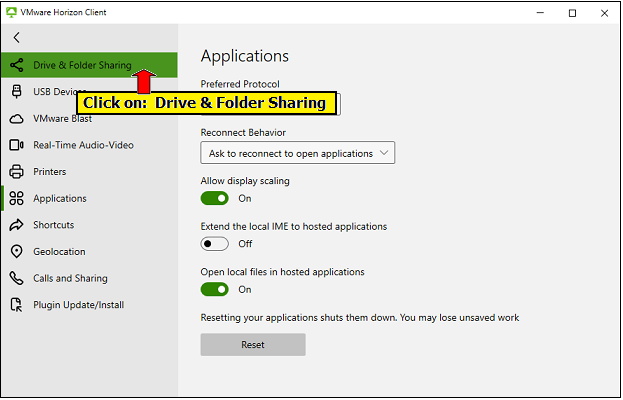Image resolution: width=623 pixels, height=400 pixels.
Task: Enable Extend the local IME toggle
Action: pos(215,243)
